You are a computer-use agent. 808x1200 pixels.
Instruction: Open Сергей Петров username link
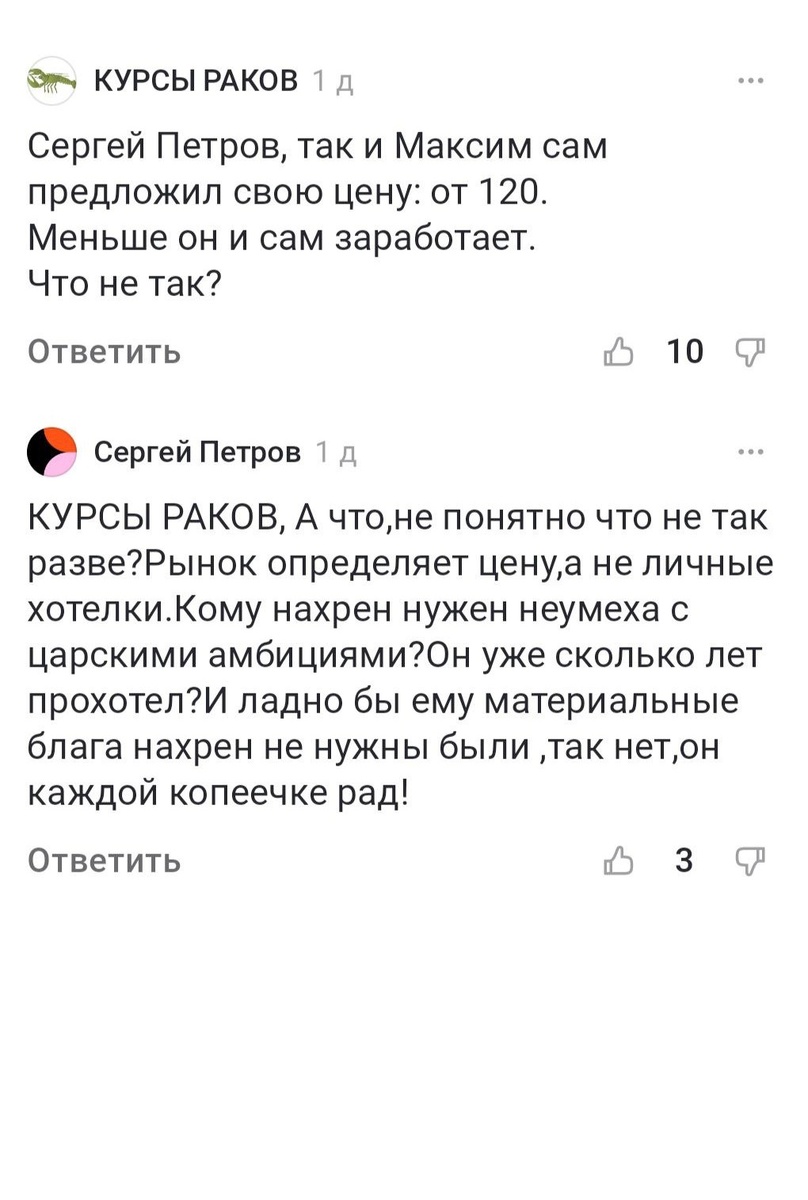197,452
